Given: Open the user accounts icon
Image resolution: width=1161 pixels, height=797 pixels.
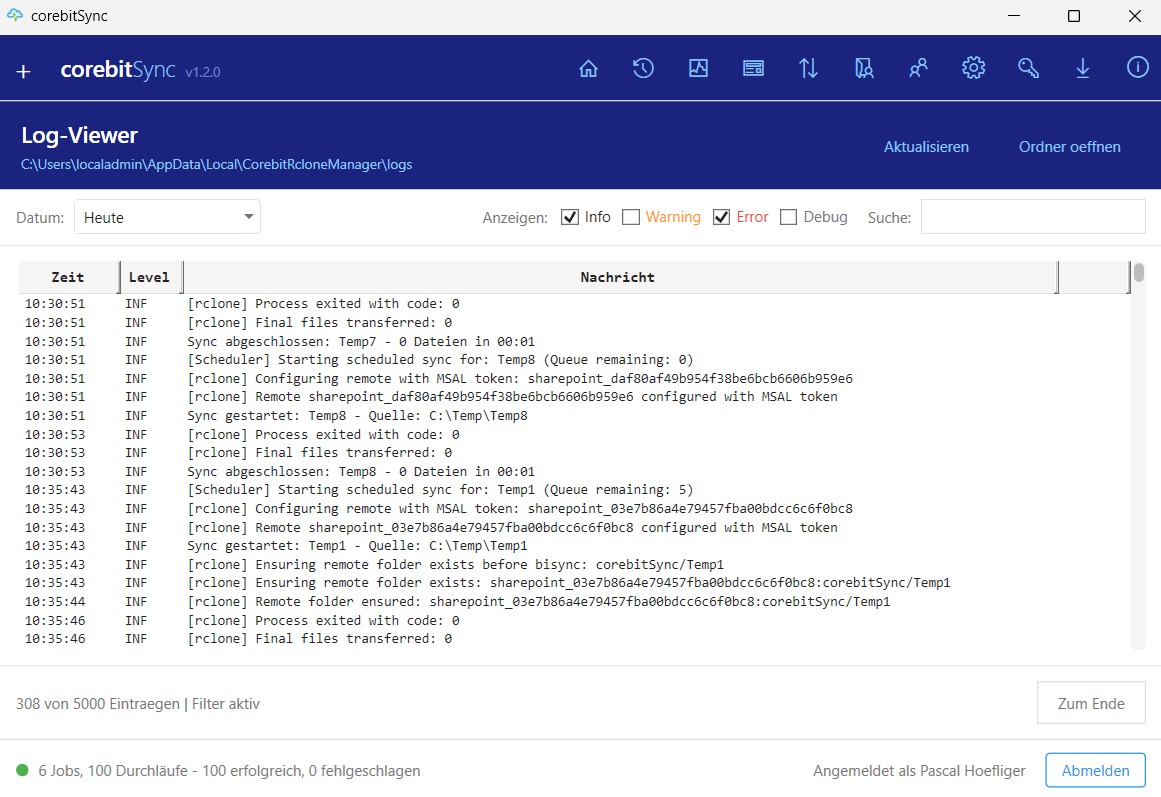Looking at the screenshot, I should (918, 68).
